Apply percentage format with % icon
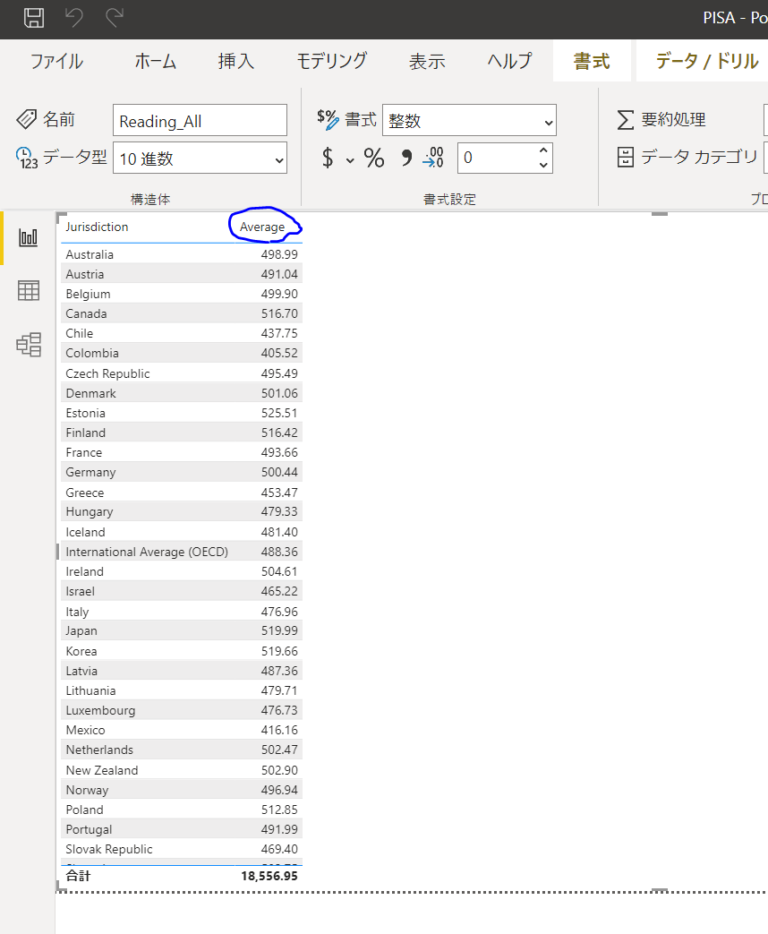Screen dimensions: 768x934 tap(374, 158)
